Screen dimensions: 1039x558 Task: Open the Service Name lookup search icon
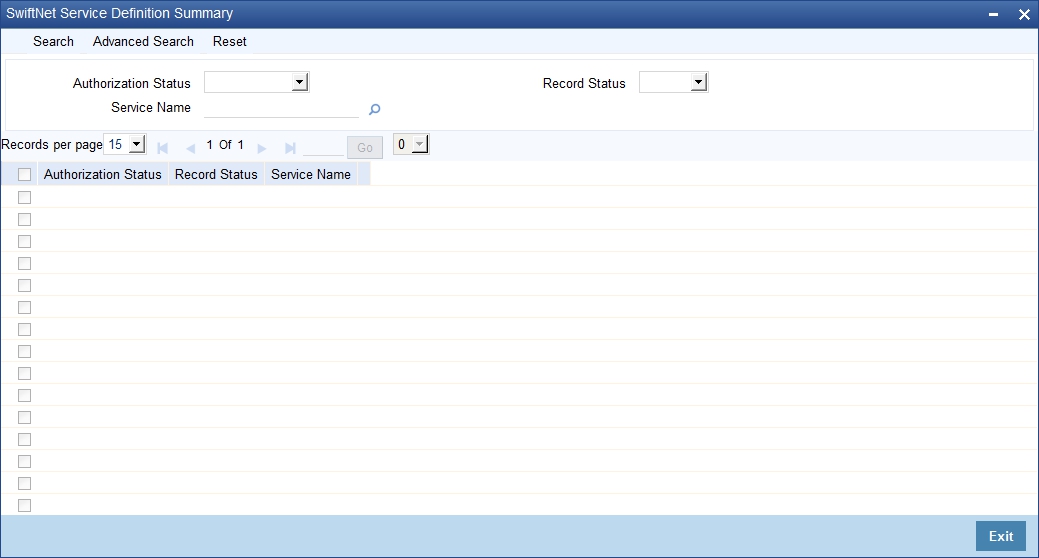(x=374, y=109)
